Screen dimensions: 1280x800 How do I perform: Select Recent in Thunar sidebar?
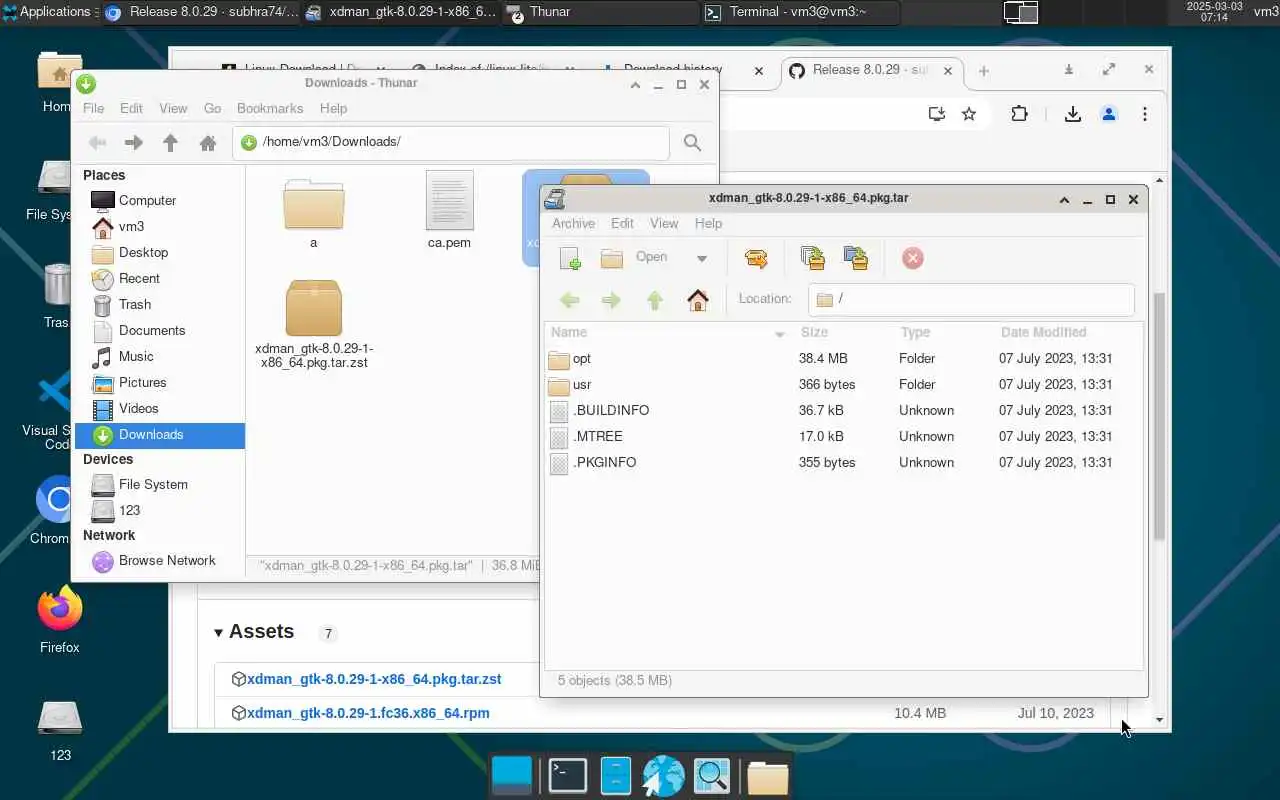pos(159,278)
